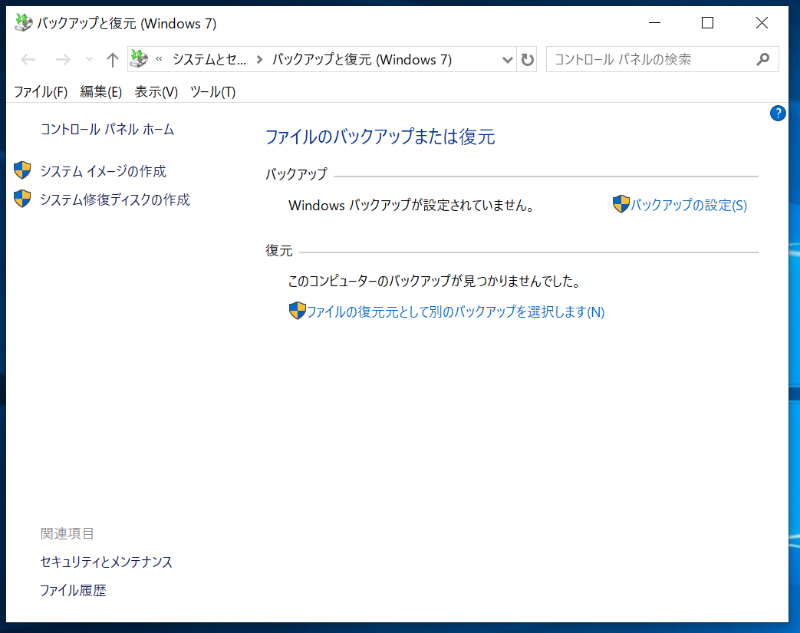Viewport: 800px width, 633px height.
Task: Click the Forward arrow navigation button
Action: [x=62, y=60]
